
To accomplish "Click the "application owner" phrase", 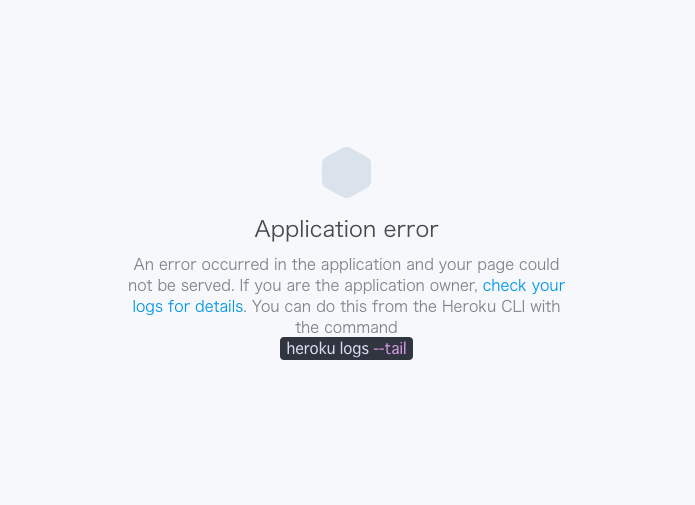I will (x=411, y=286).
